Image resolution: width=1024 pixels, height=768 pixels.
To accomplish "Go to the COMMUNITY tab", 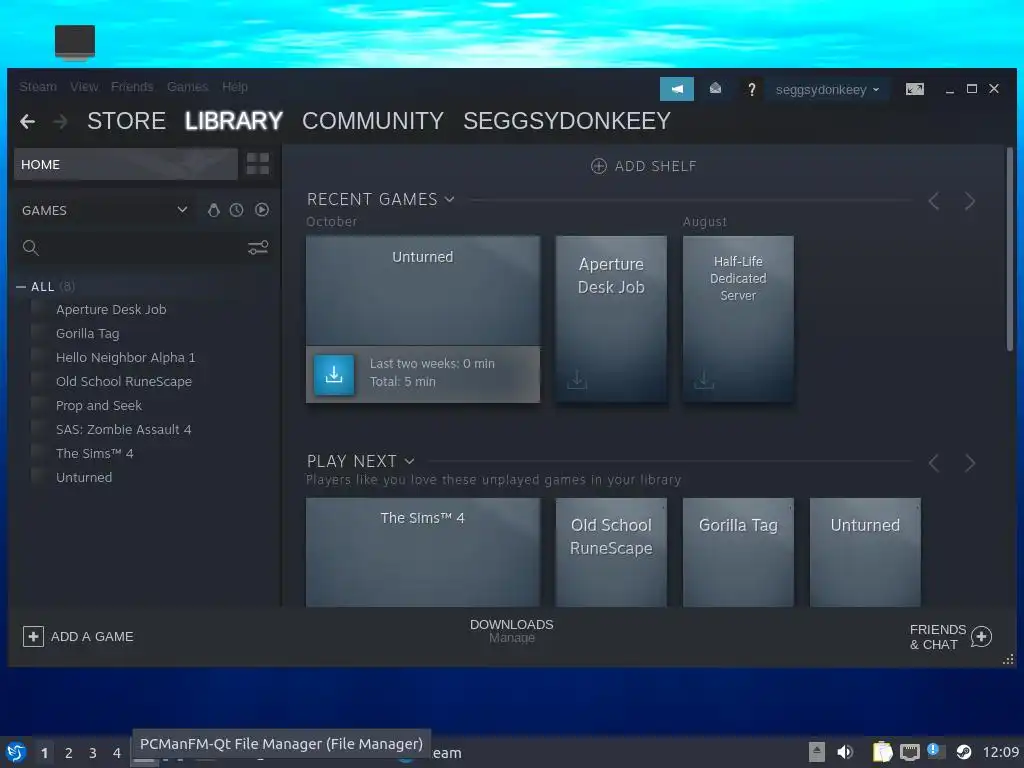I will pyautogui.click(x=373, y=121).
